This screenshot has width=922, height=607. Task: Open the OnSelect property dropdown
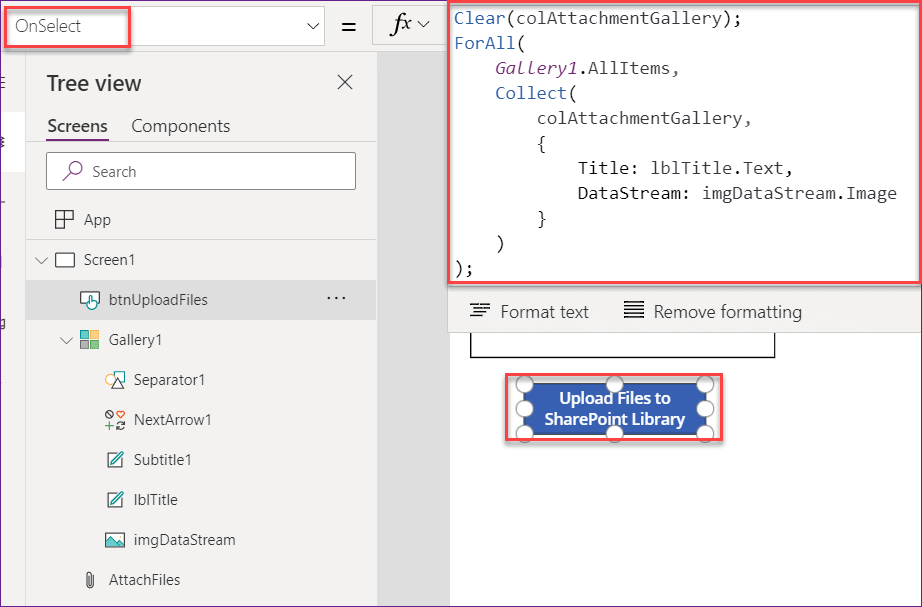(314, 24)
